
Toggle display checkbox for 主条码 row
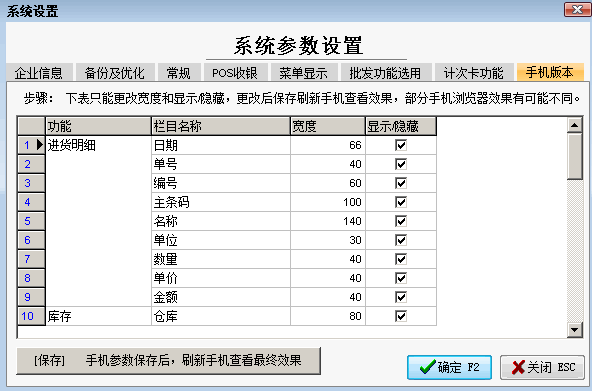tap(401, 202)
